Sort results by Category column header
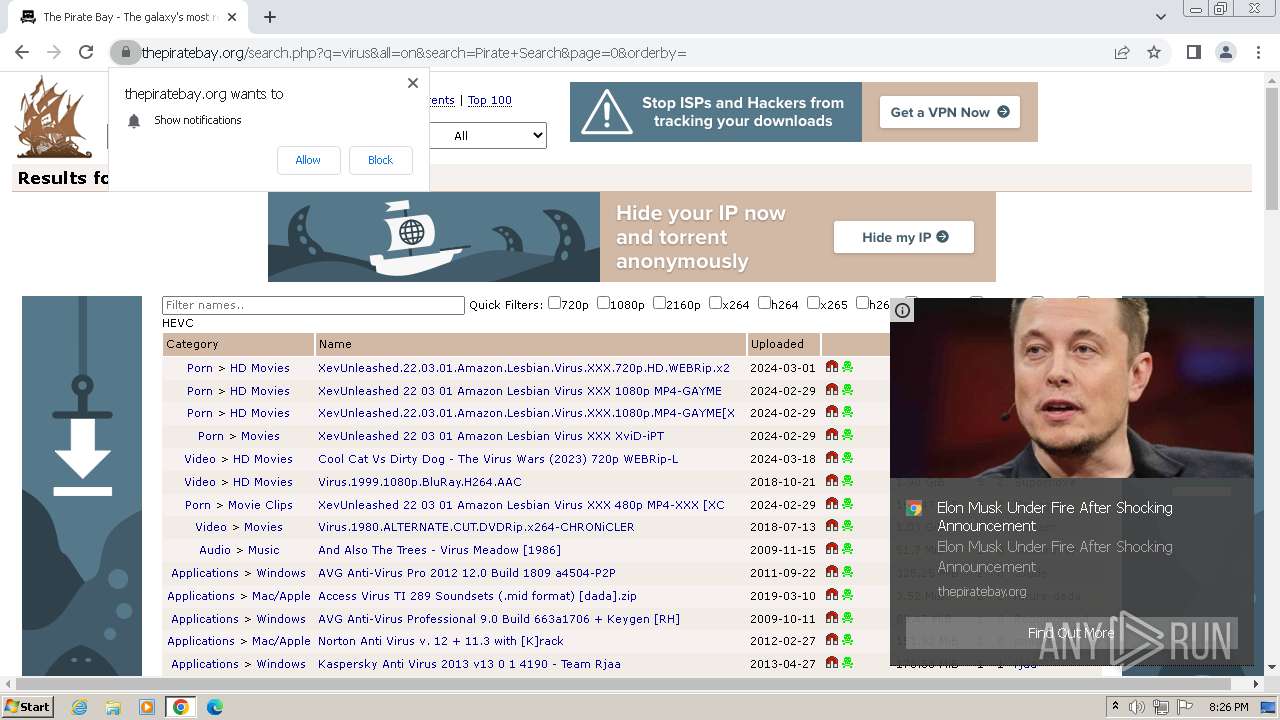This screenshot has width=1280, height=720. (192, 344)
